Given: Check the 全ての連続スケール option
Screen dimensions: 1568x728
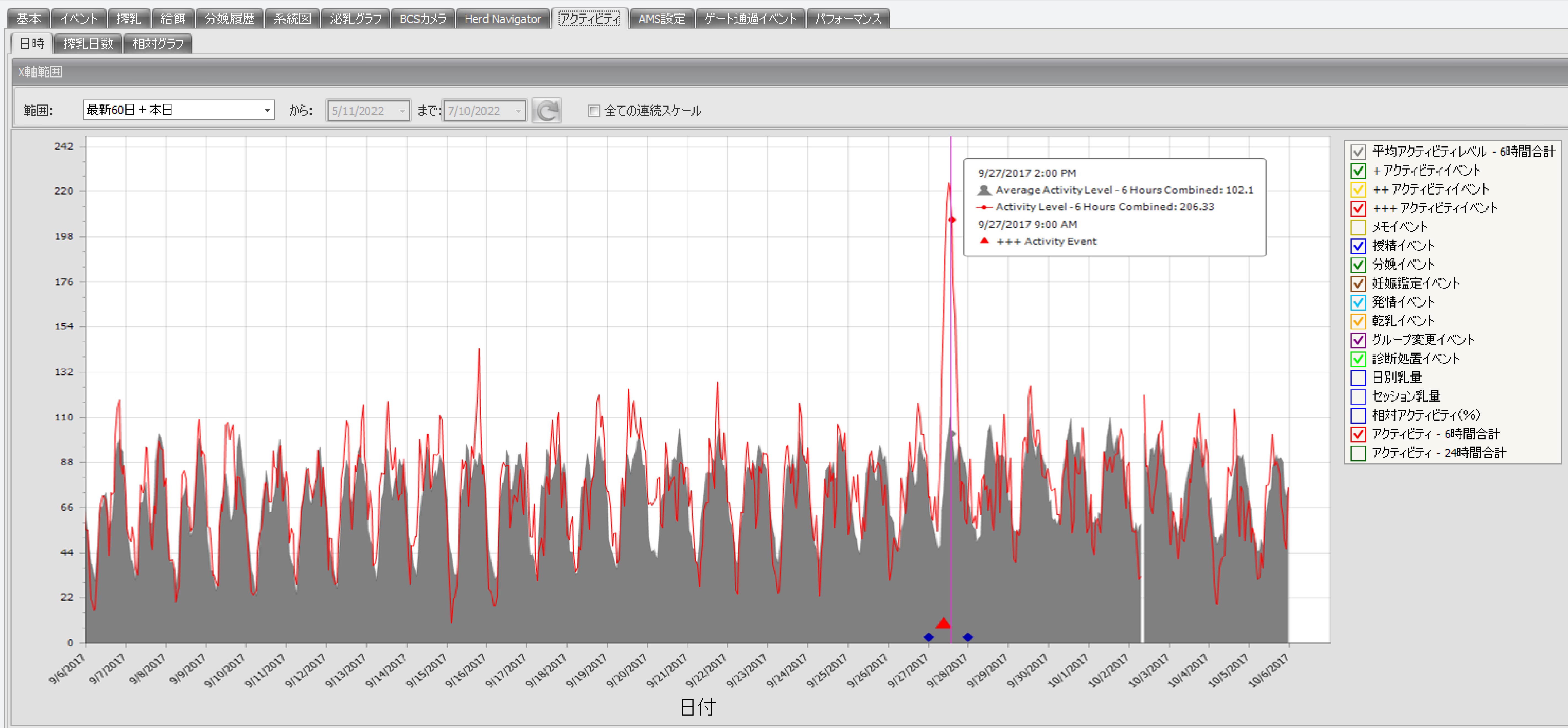Looking at the screenshot, I should (x=594, y=111).
